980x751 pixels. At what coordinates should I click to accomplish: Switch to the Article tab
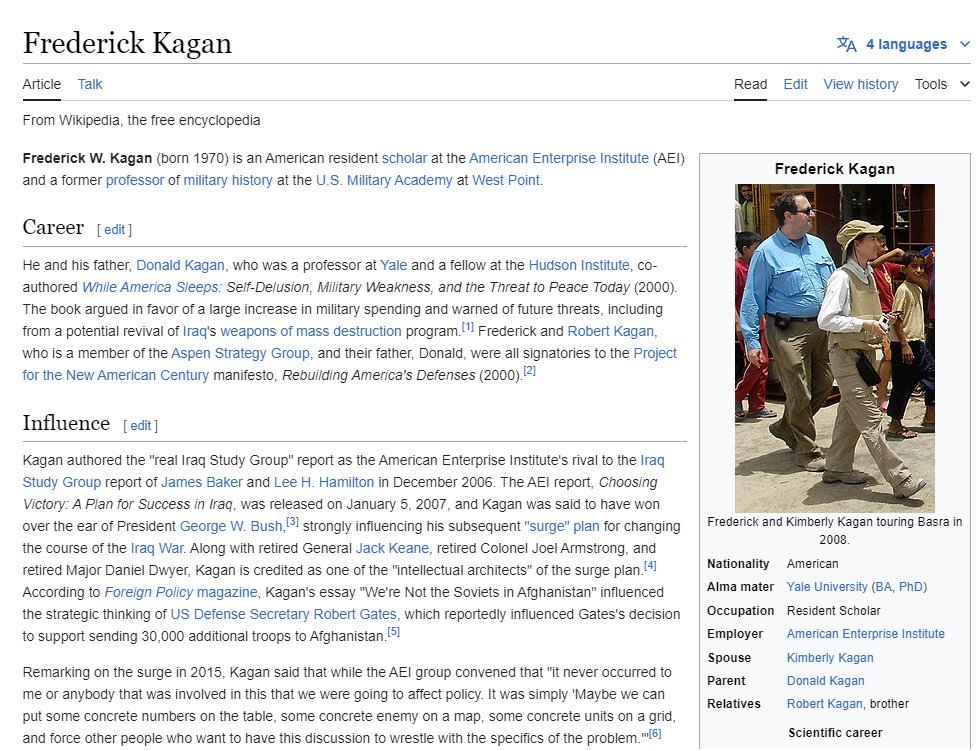(42, 84)
